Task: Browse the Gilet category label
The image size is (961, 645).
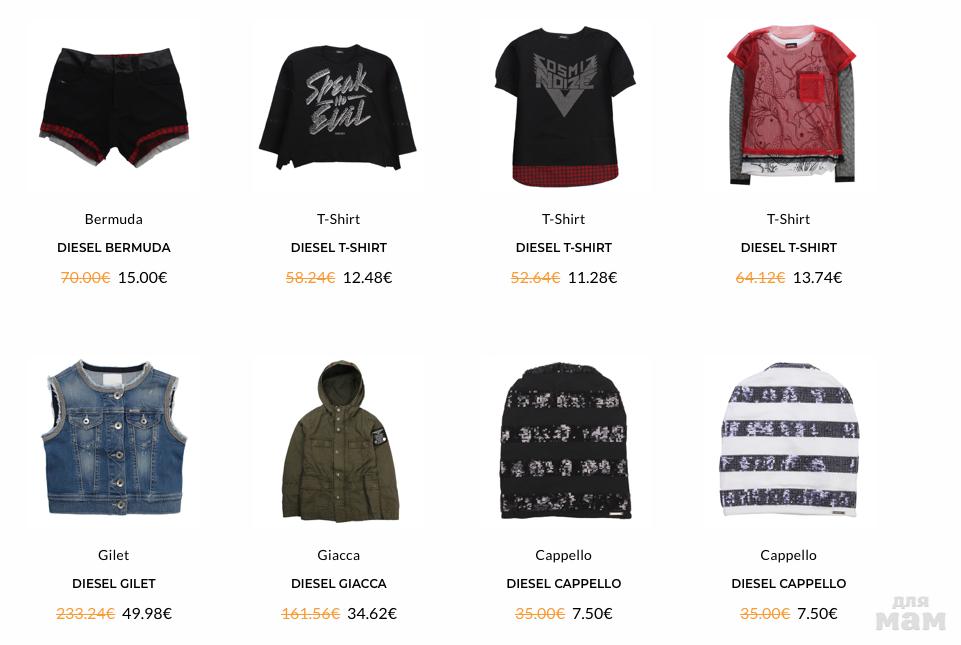Action: tap(114, 555)
